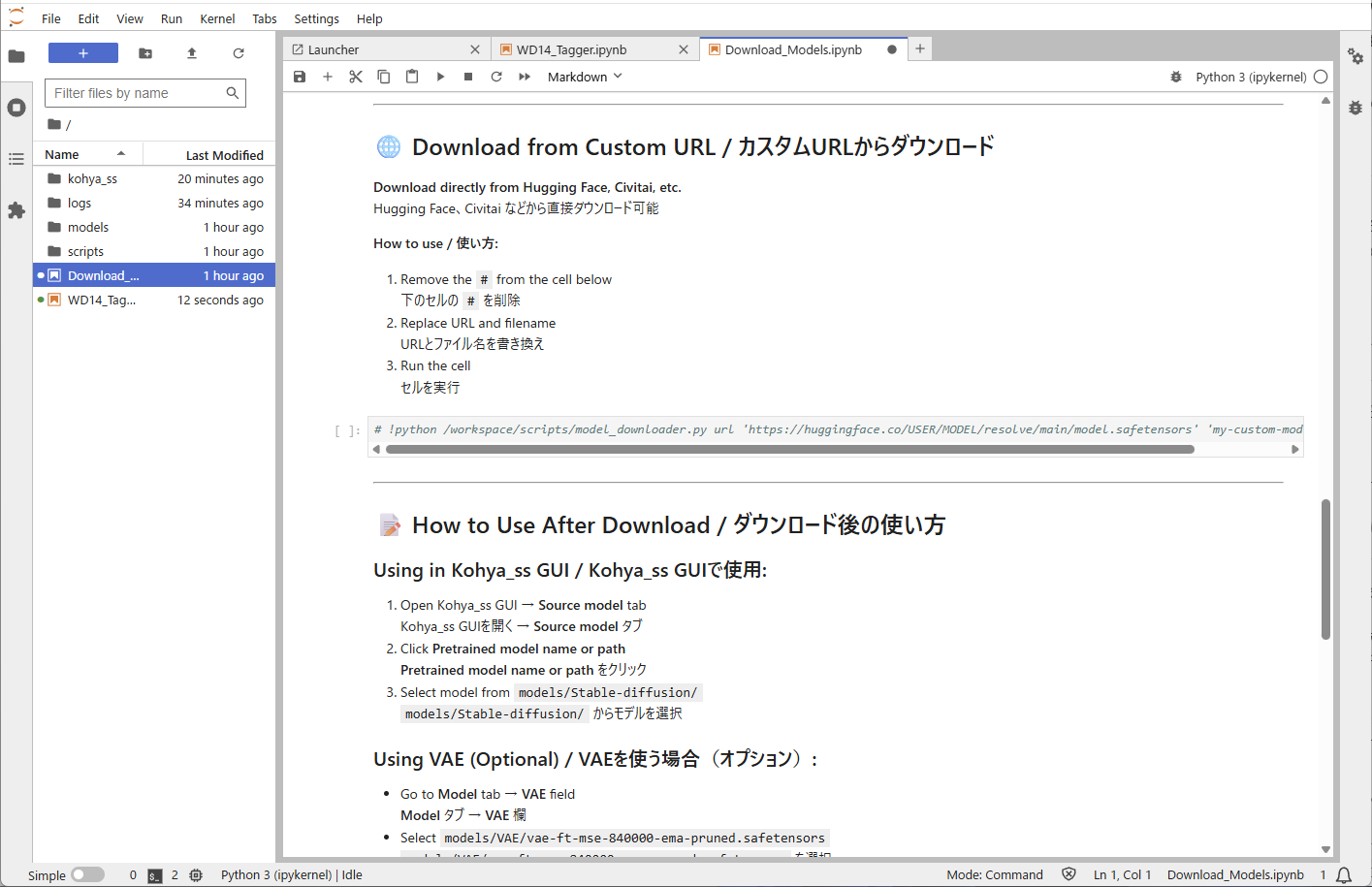Run the selected cell
The width and height of the screenshot is (1372, 887).
click(x=440, y=77)
